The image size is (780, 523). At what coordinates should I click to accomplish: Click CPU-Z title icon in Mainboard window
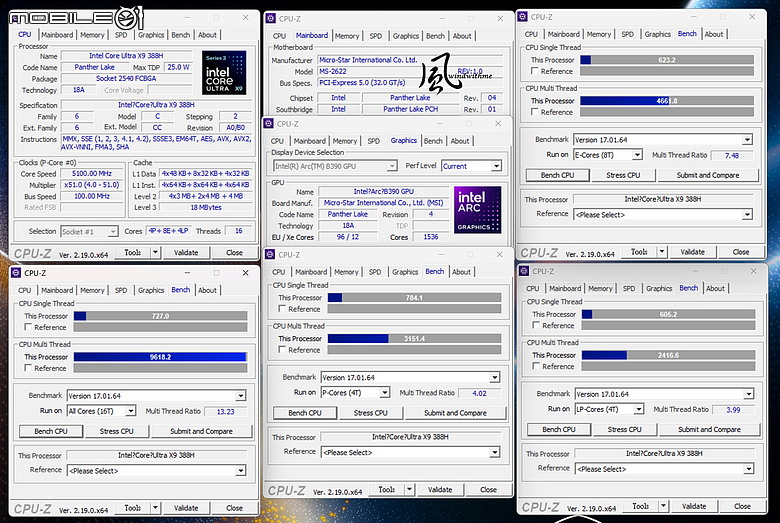click(271, 18)
